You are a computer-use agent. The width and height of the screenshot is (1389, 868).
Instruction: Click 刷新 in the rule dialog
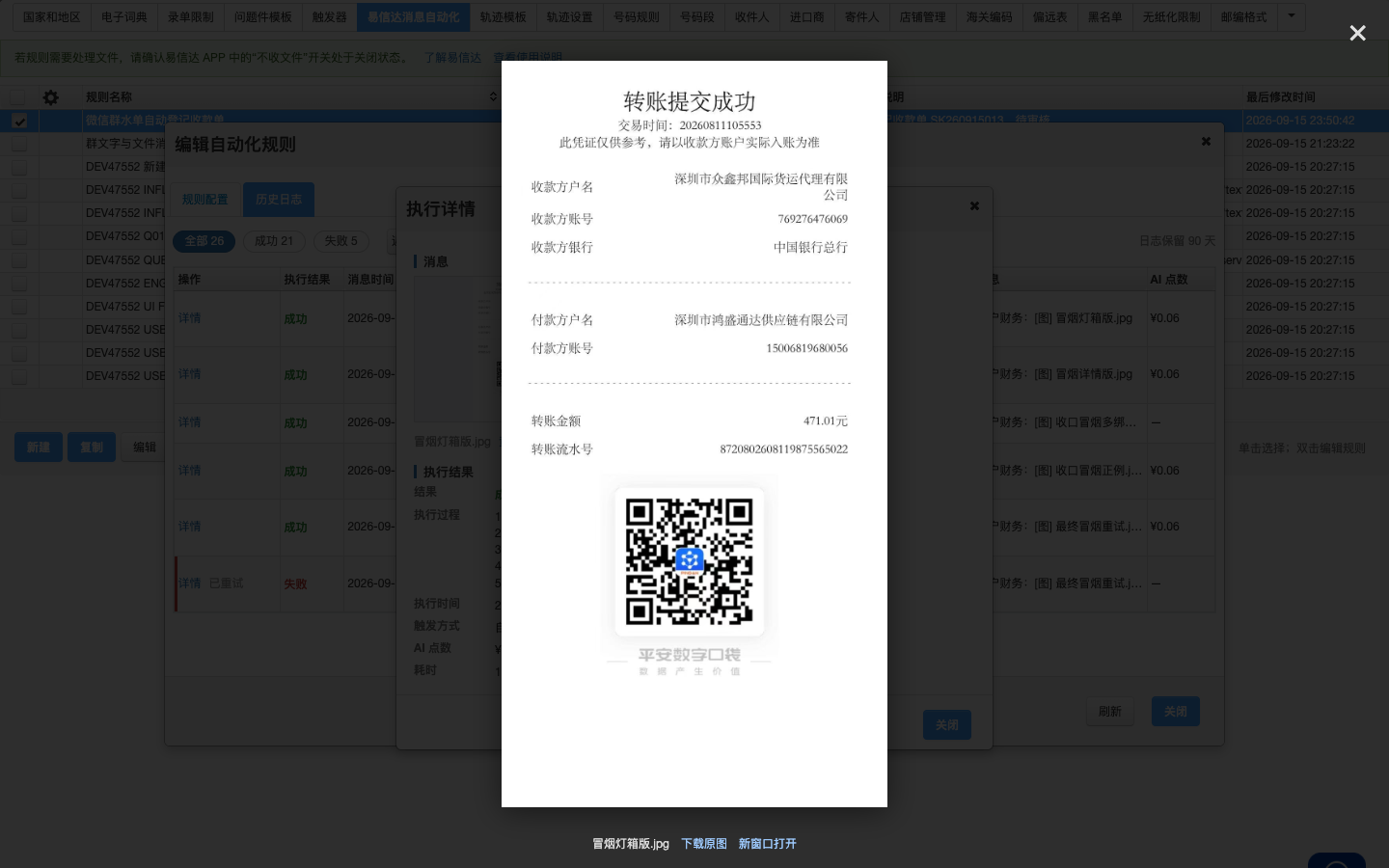(x=1110, y=712)
